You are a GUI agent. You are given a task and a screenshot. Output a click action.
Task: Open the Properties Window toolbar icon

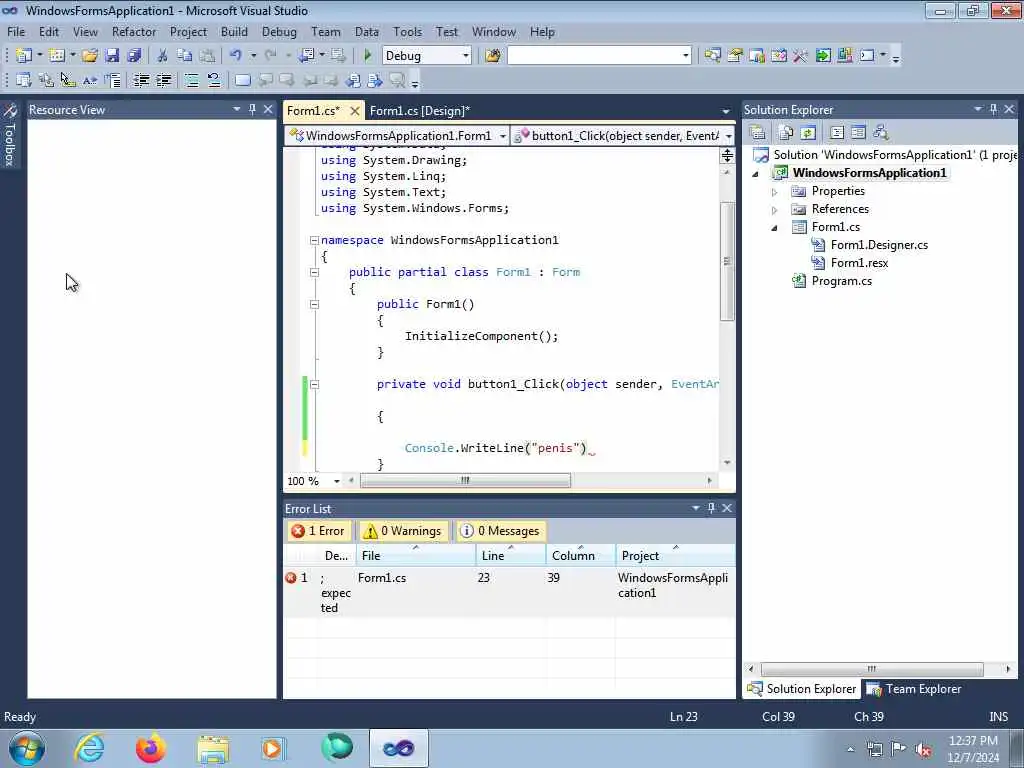pyautogui.click(x=735, y=56)
